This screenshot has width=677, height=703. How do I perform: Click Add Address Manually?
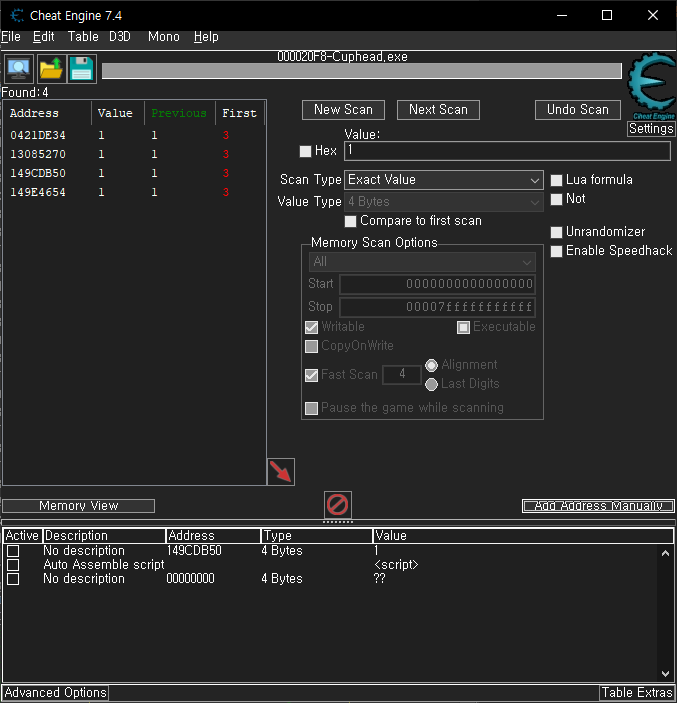tap(598, 506)
